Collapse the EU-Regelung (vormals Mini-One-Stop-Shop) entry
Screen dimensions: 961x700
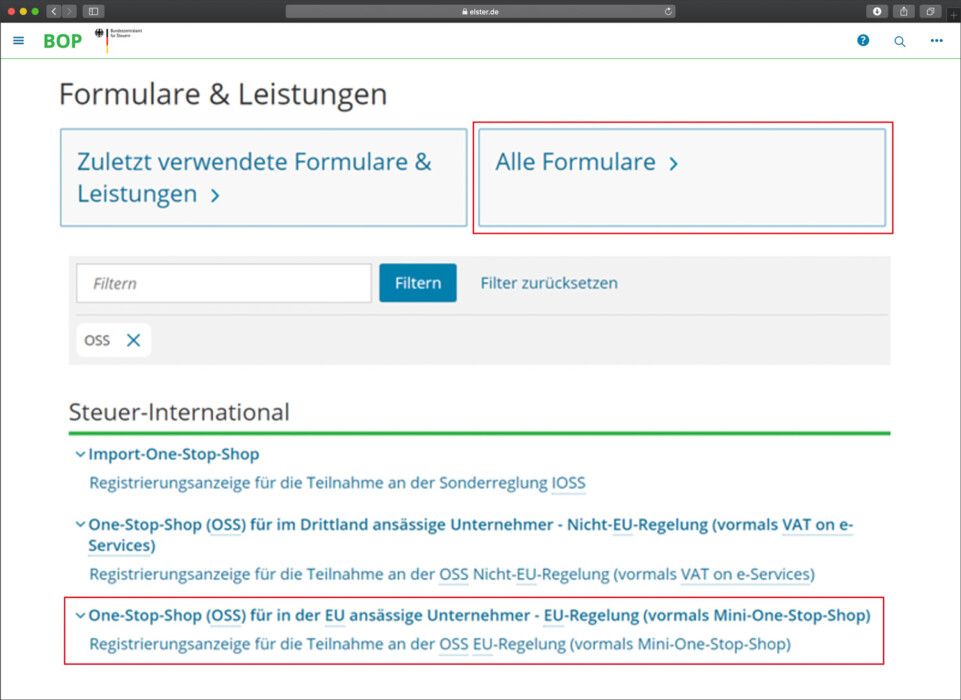(79, 615)
